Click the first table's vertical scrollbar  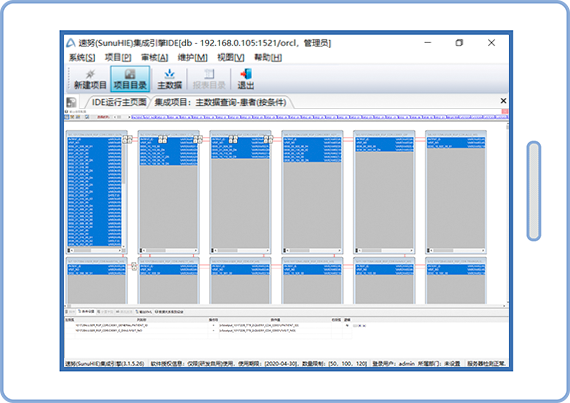(x=124, y=192)
